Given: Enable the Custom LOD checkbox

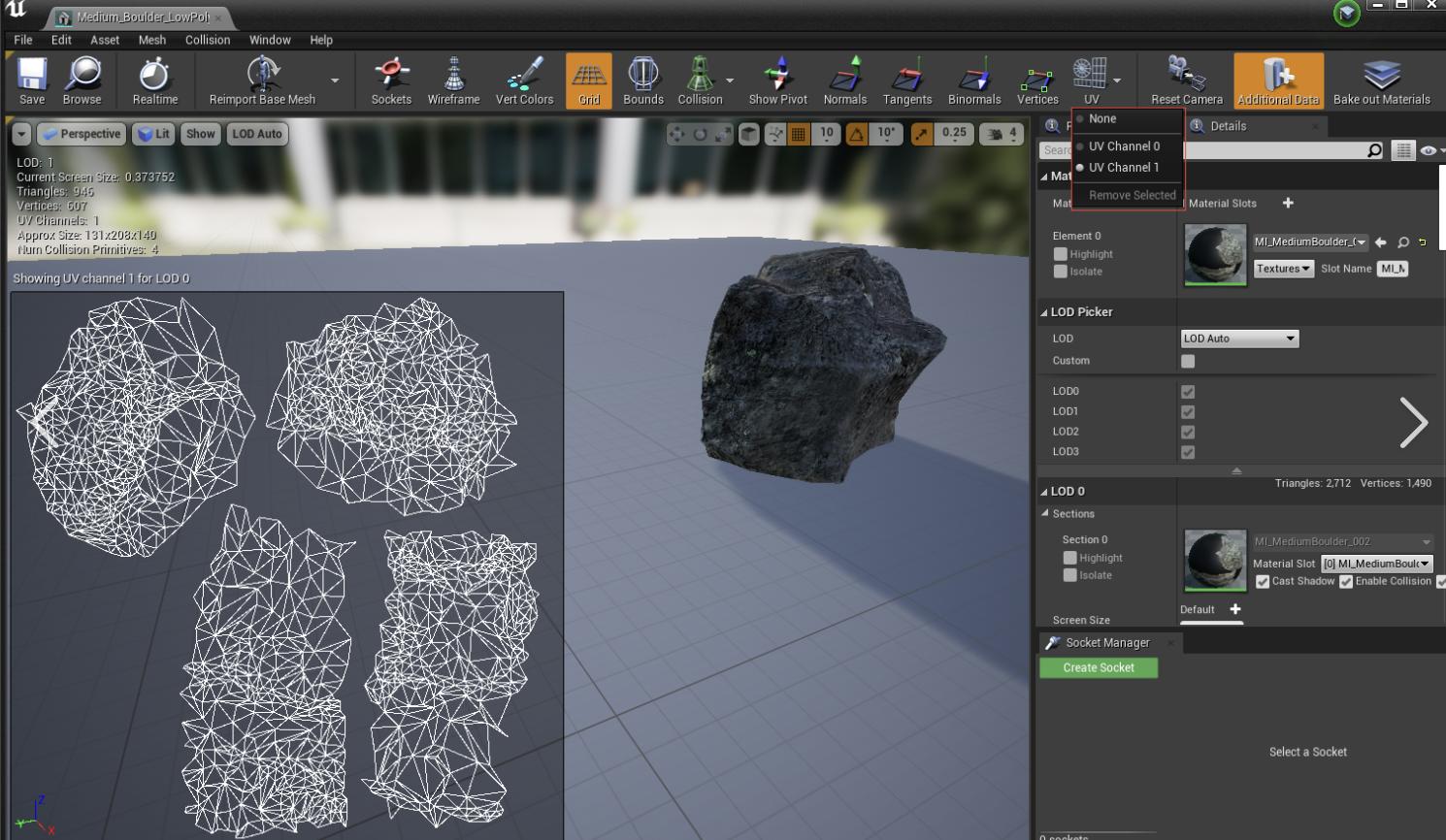Looking at the screenshot, I should pos(1188,361).
